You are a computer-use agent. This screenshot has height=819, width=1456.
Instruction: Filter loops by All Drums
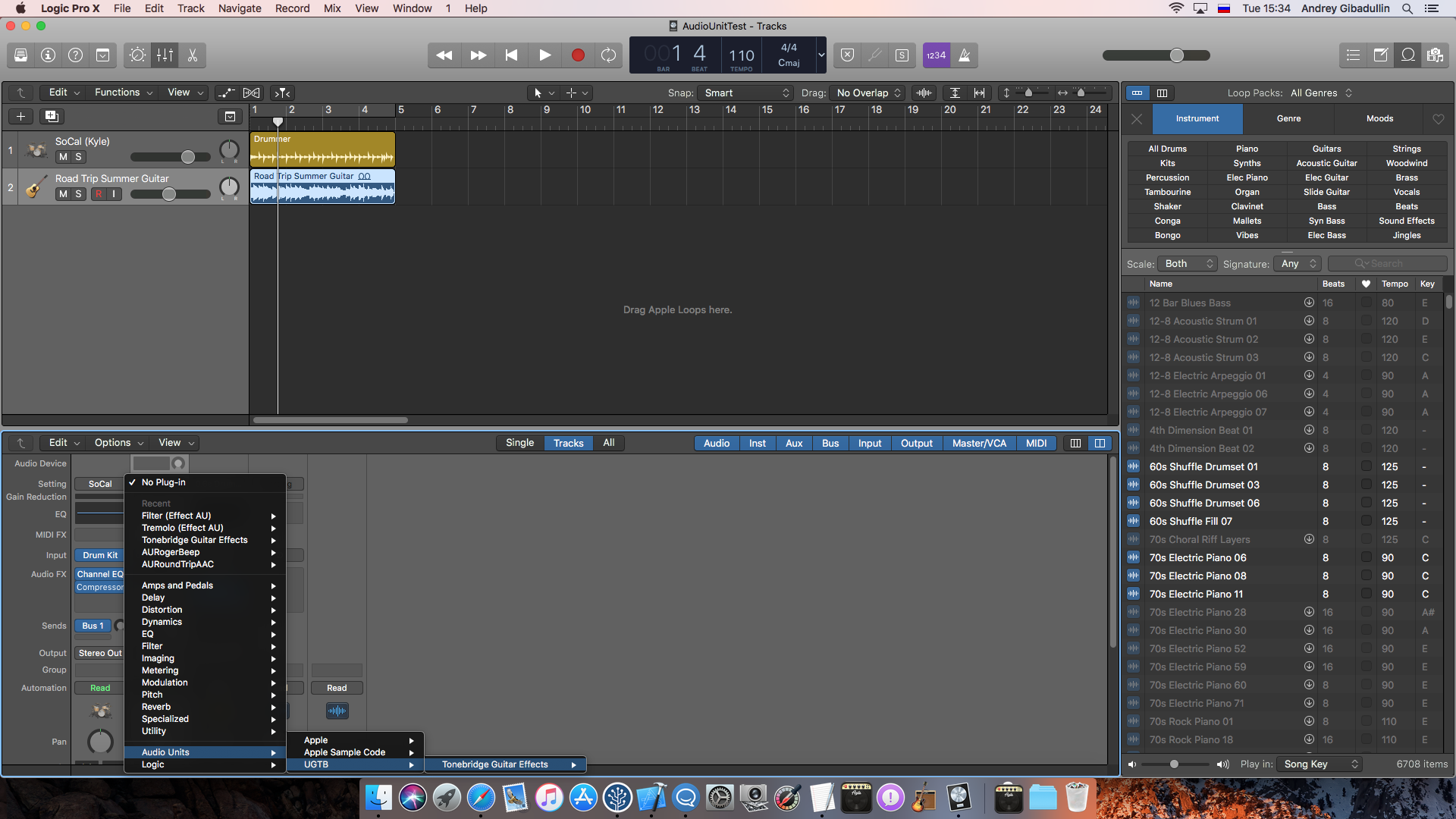pyautogui.click(x=1167, y=149)
